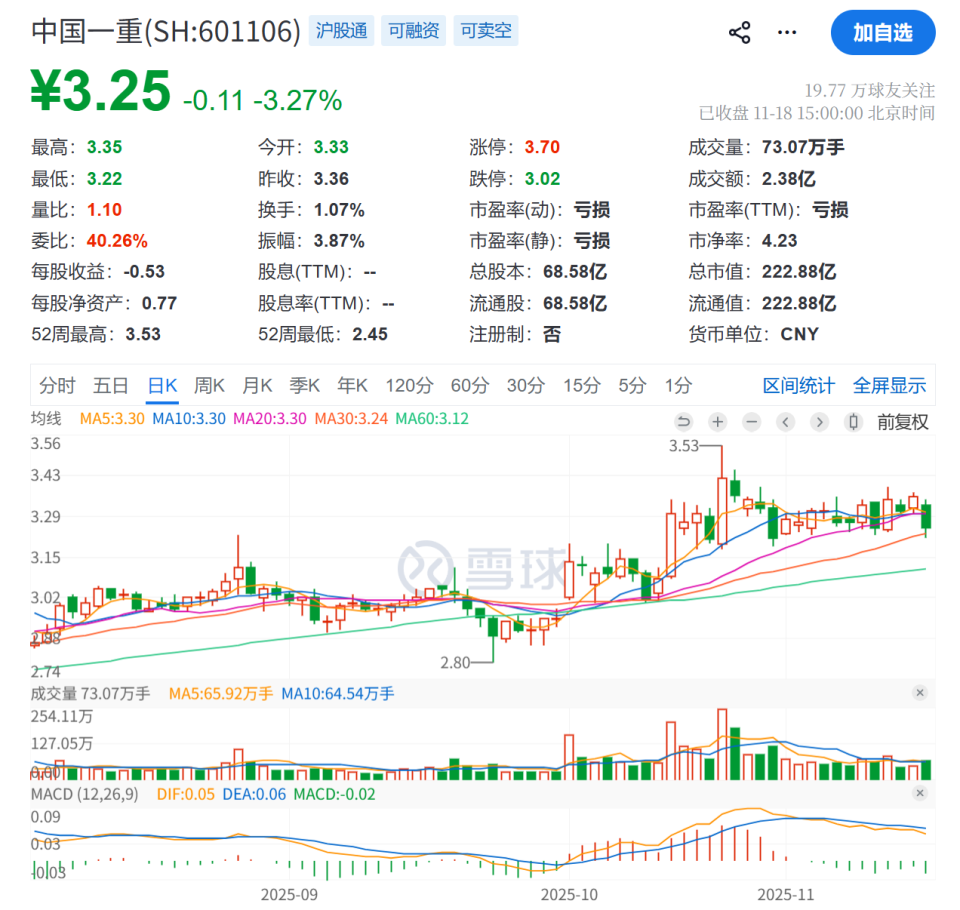Pan the chart right using the right arrow icon

click(x=819, y=422)
